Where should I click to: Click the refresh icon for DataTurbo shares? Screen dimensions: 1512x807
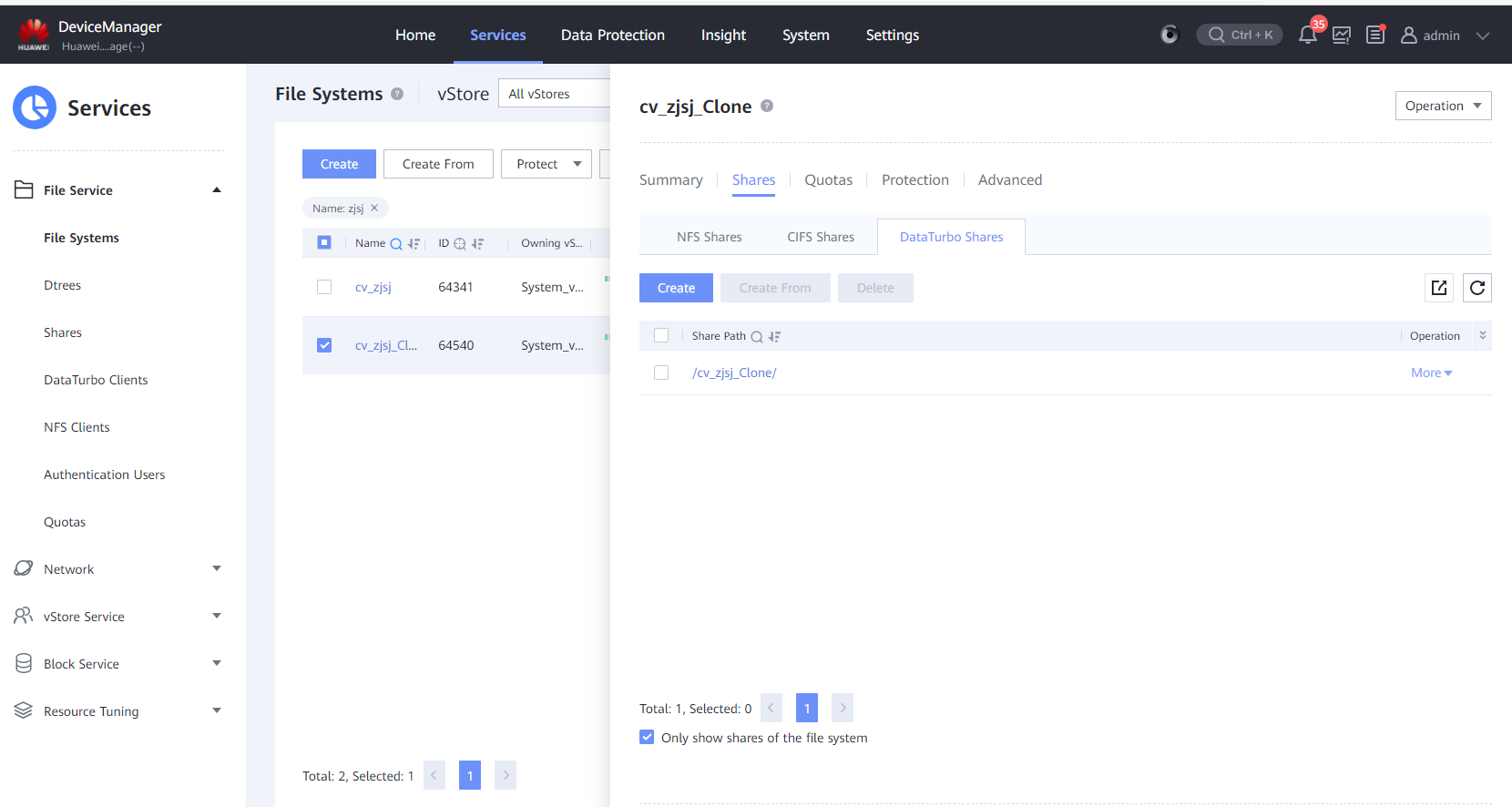pyautogui.click(x=1476, y=288)
